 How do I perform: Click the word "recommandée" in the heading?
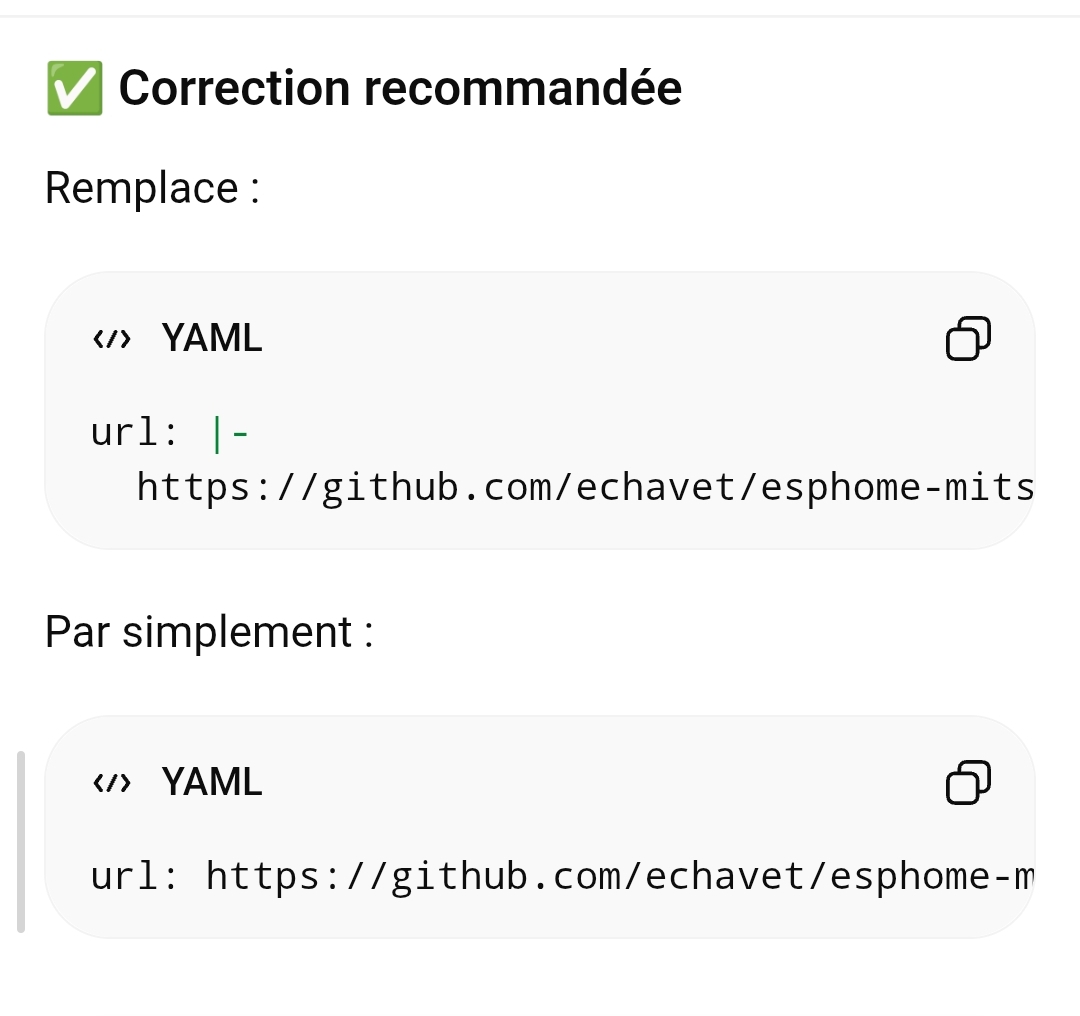coord(522,88)
